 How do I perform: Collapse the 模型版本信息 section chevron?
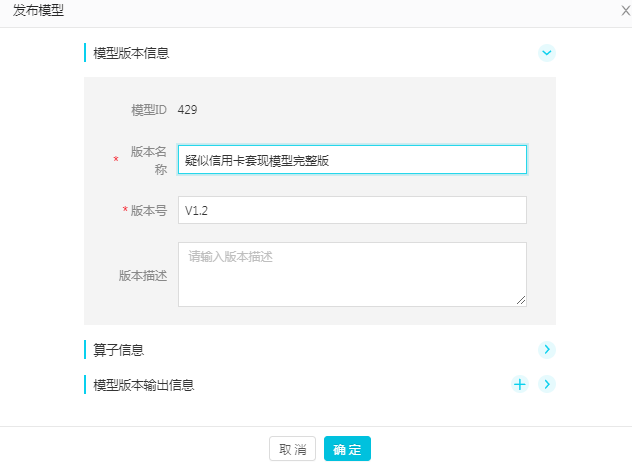coord(546,53)
